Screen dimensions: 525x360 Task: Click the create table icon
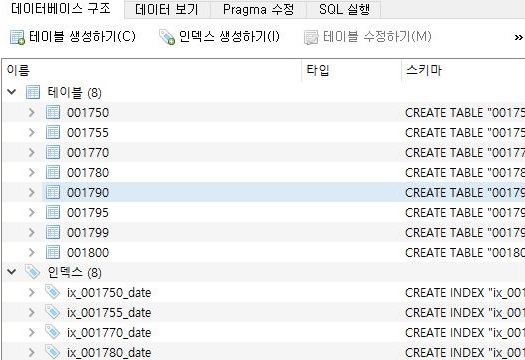17,37
